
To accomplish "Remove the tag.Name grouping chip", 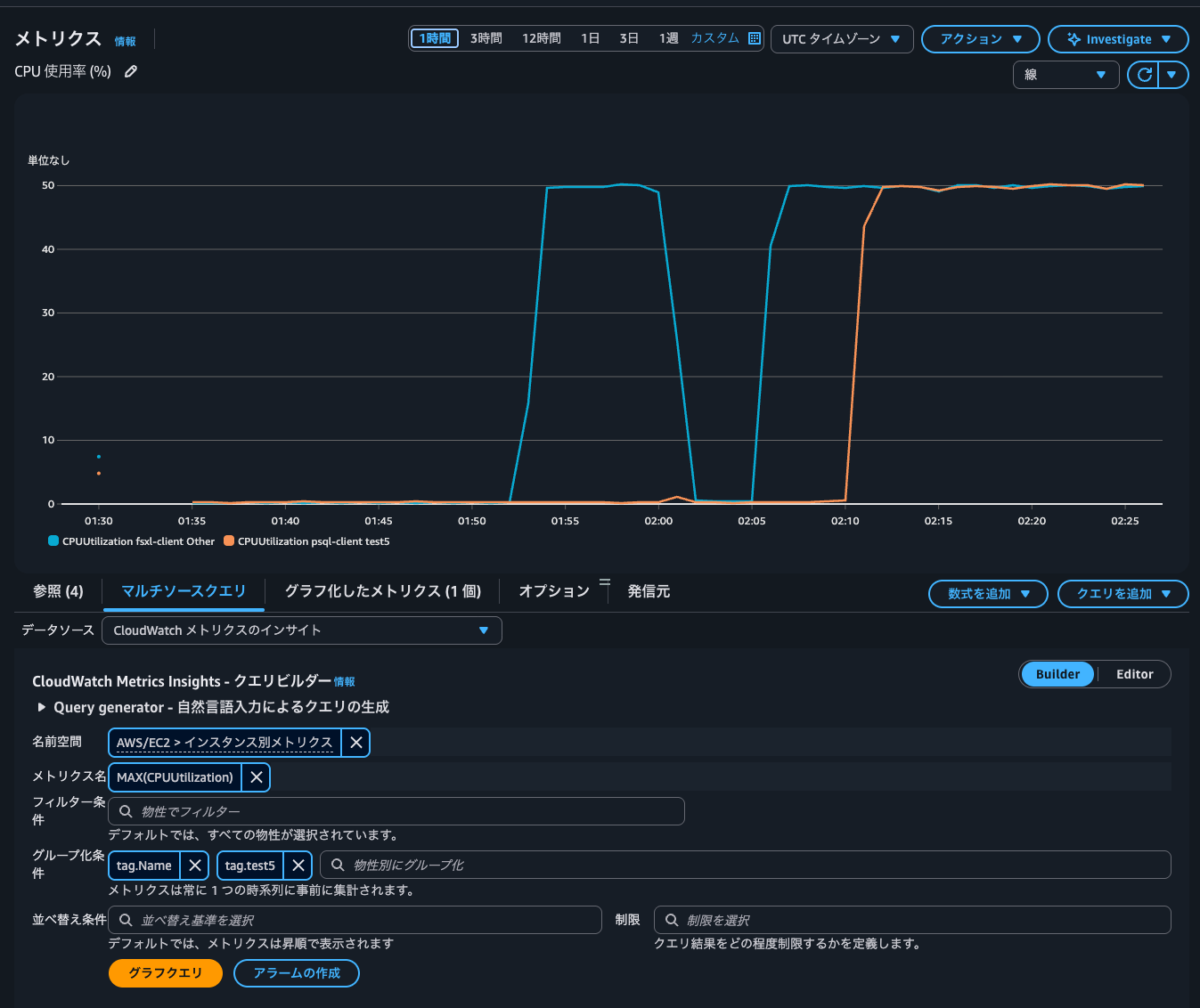I will pos(195,866).
